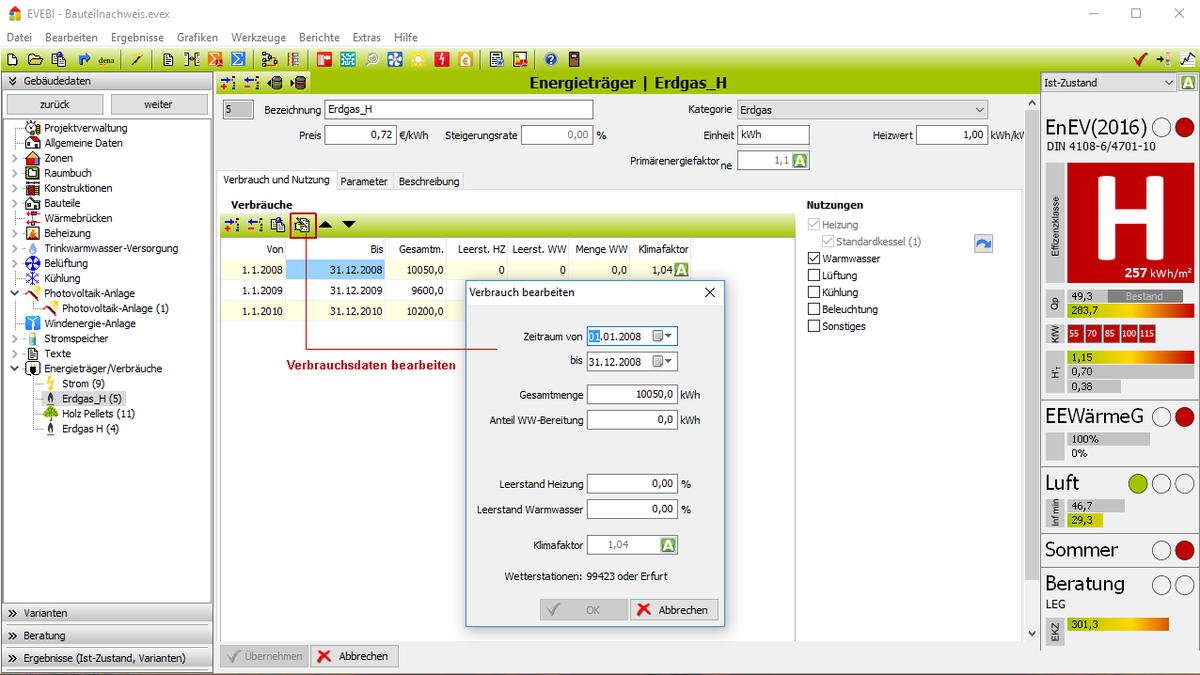
Task: Click the new project toolbar icon
Action: click(x=12, y=59)
